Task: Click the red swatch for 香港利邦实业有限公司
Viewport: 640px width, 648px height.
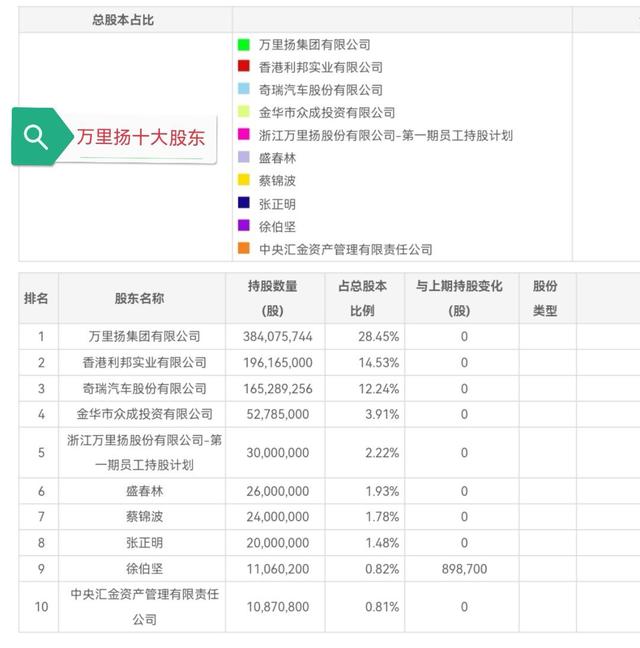Action: tap(244, 66)
